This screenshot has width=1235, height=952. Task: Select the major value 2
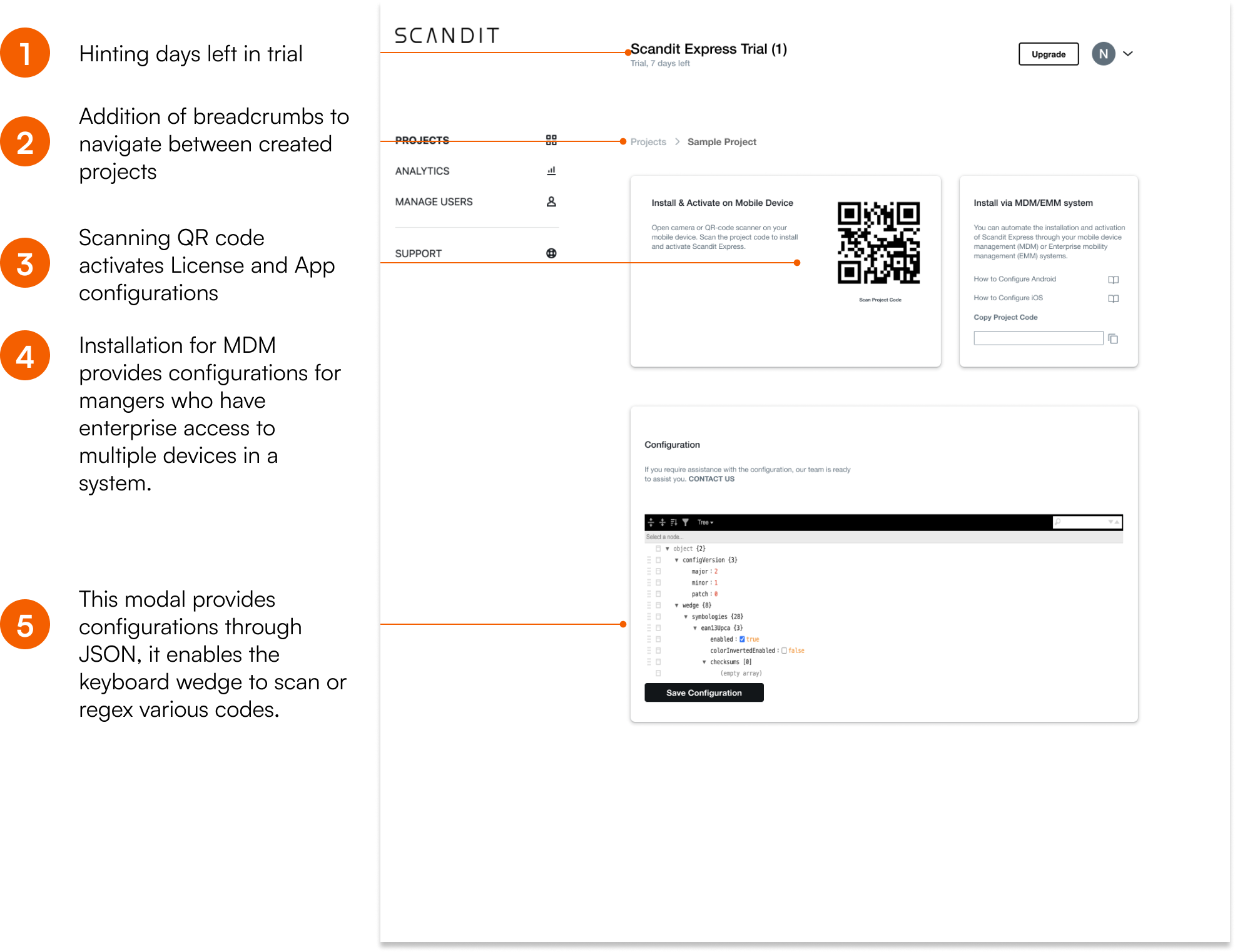[x=716, y=572]
